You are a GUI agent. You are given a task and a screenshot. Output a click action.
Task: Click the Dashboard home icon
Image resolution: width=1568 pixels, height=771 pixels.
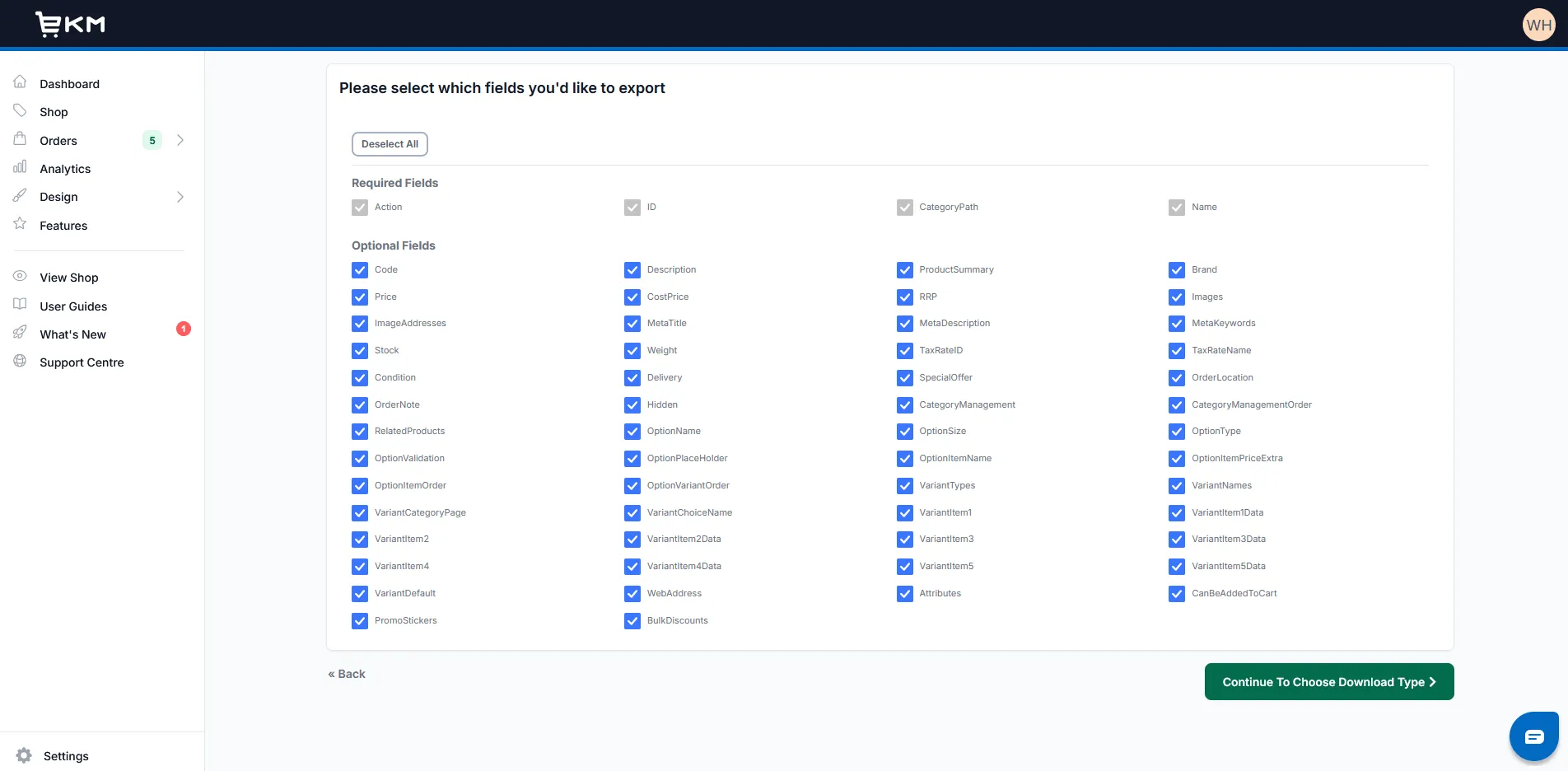click(20, 82)
